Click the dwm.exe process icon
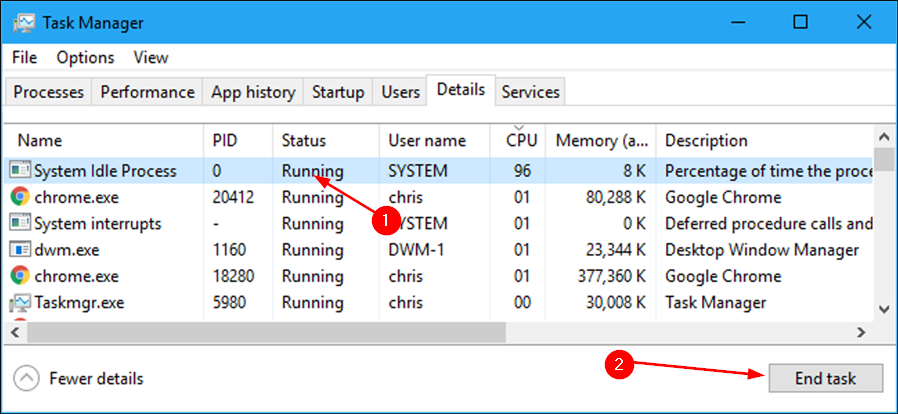The image size is (898, 414). coord(20,249)
